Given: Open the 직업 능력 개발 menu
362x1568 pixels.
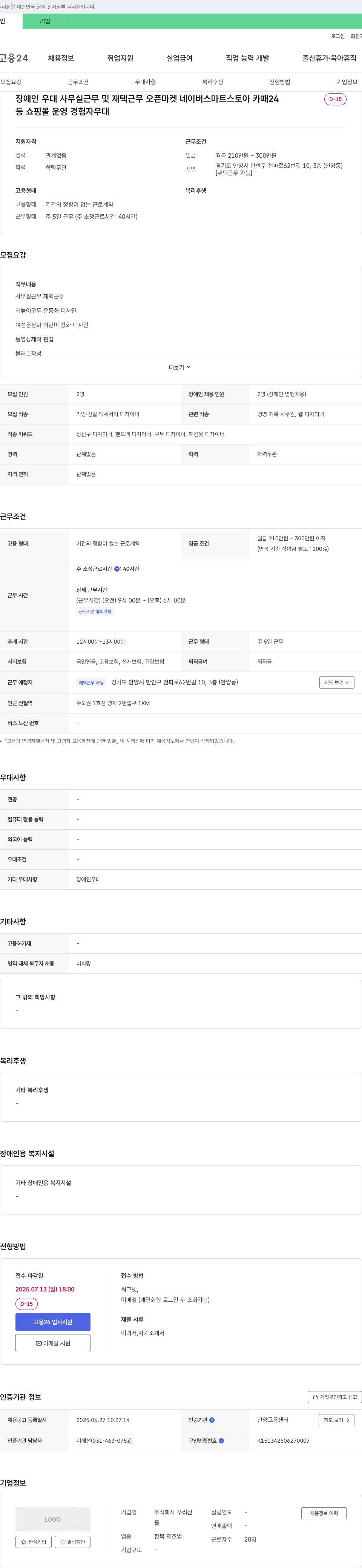Looking at the screenshot, I should [x=248, y=58].
